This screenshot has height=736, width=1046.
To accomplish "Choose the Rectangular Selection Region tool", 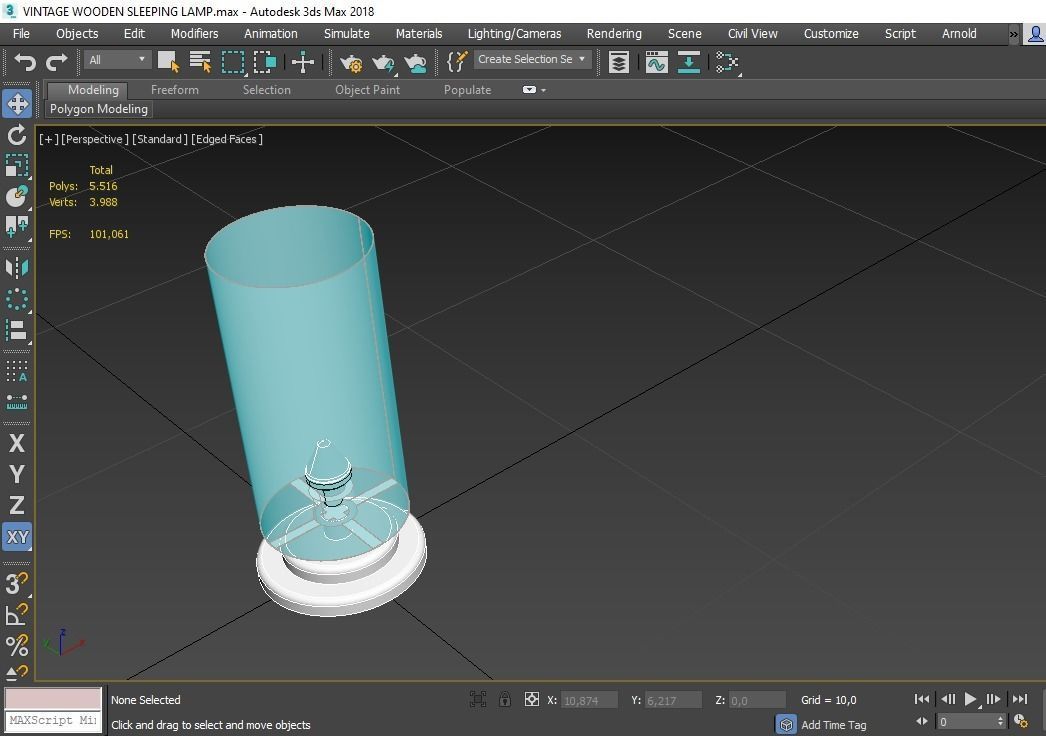I will (x=232, y=62).
